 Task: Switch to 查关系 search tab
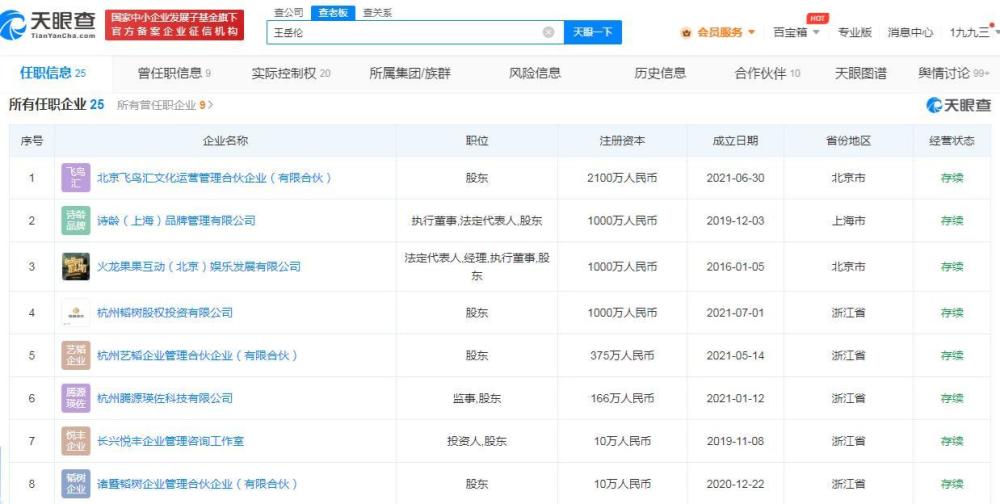pos(378,13)
